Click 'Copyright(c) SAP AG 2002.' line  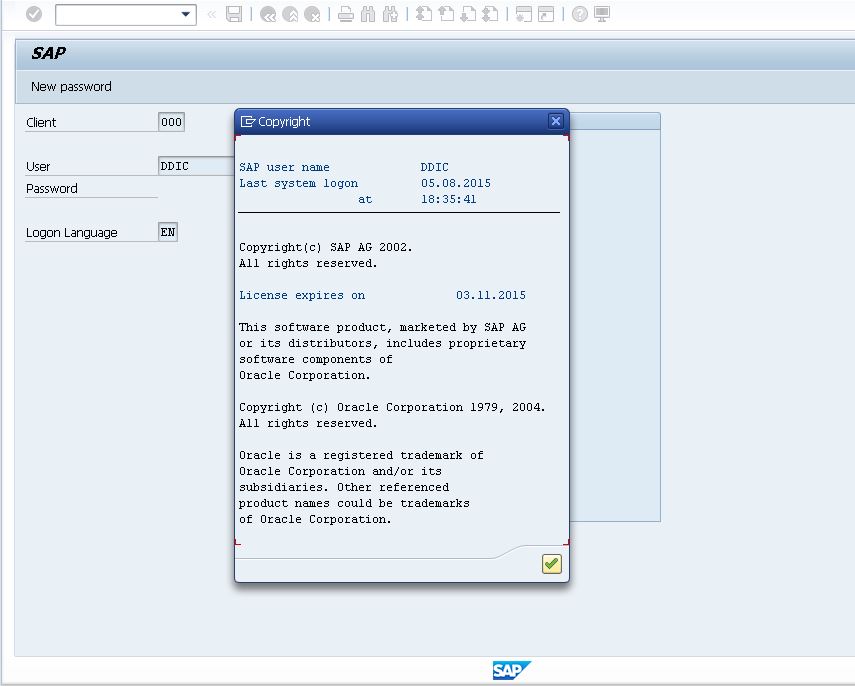(x=326, y=247)
